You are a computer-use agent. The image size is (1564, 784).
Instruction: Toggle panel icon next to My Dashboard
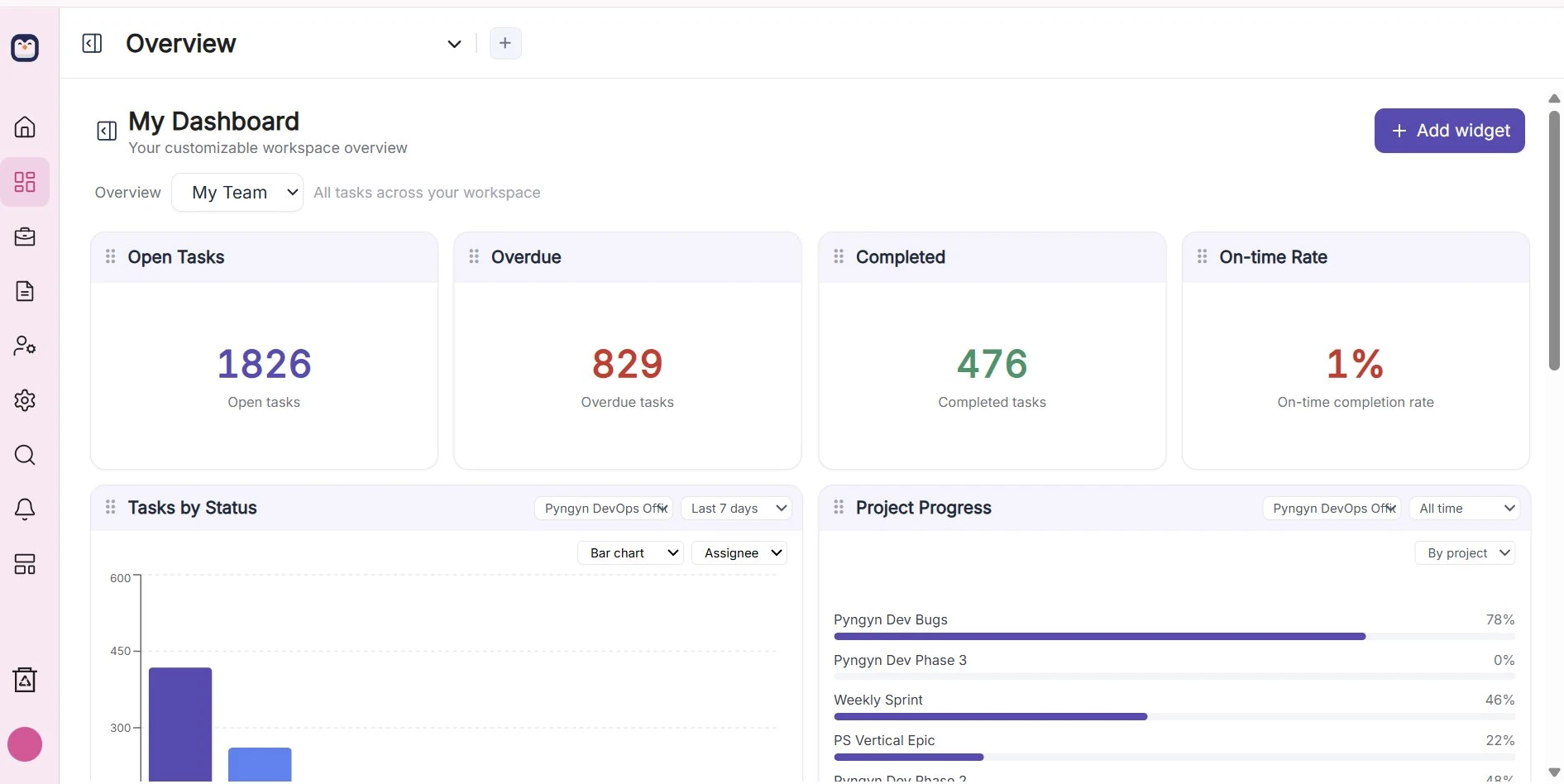(x=107, y=131)
